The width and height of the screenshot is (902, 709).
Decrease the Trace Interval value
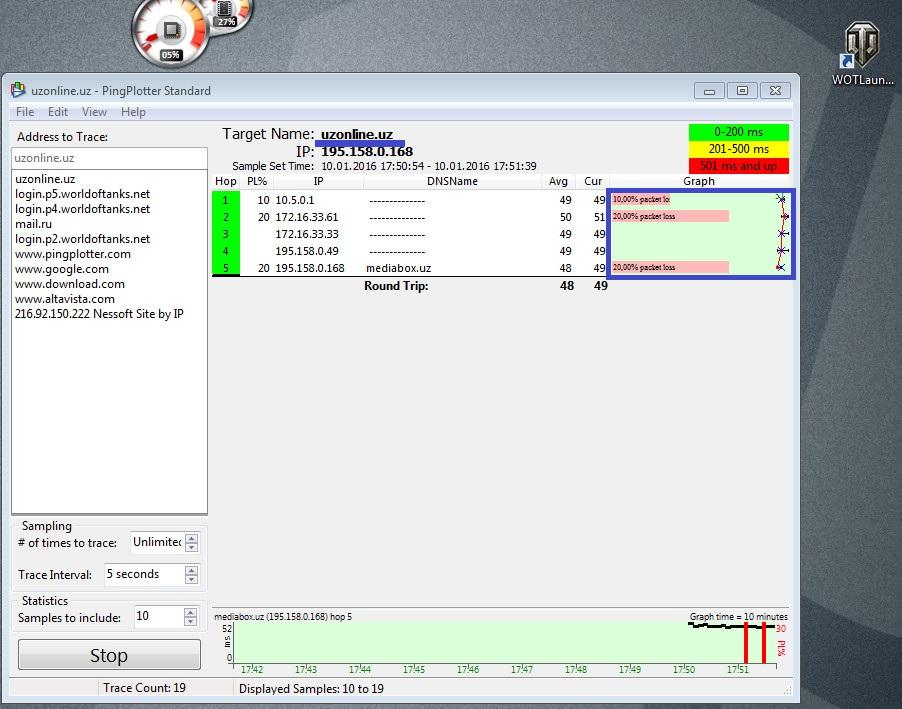(x=192, y=579)
